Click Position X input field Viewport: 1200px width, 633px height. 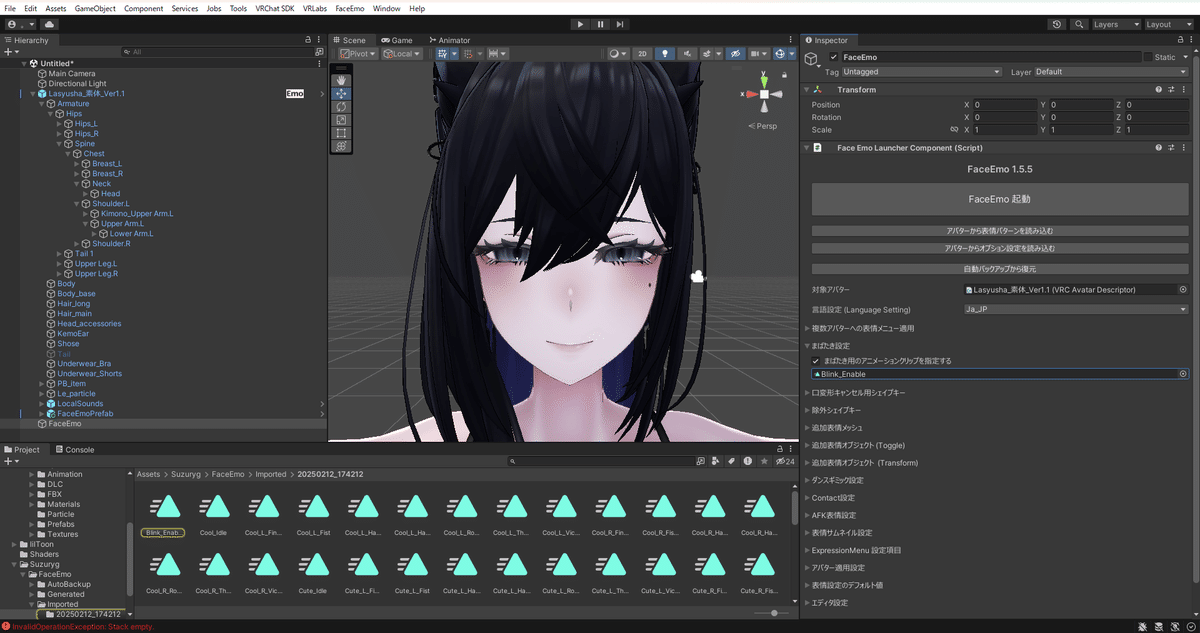[x=1003, y=104]
